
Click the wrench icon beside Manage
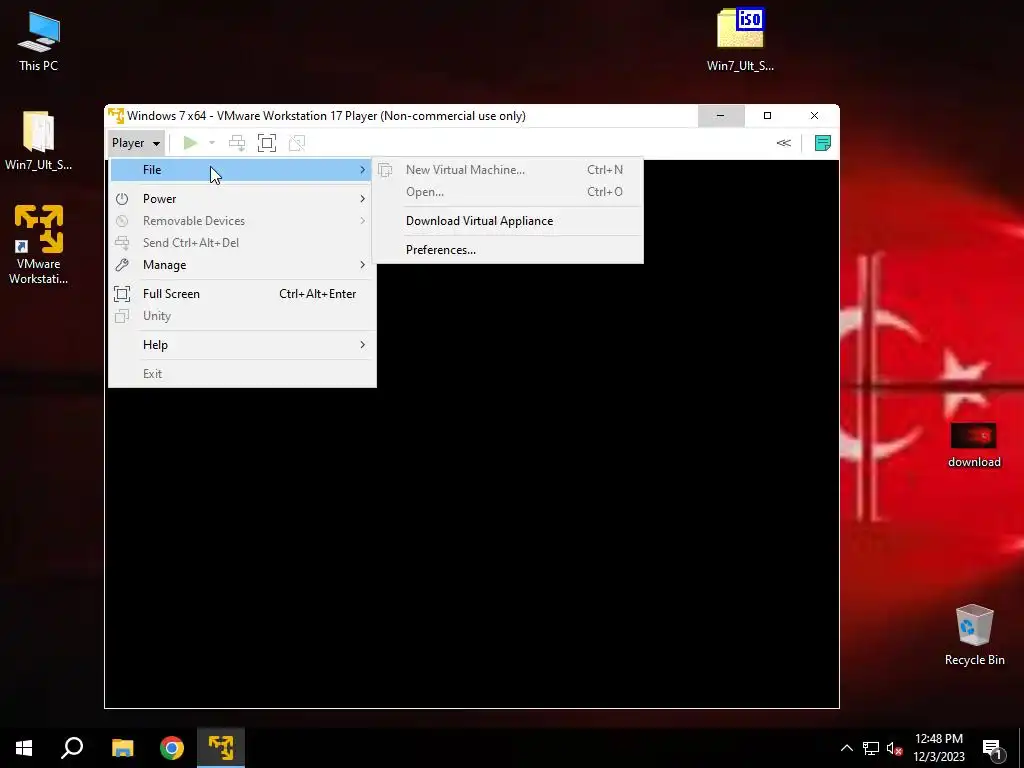[122, 265]
